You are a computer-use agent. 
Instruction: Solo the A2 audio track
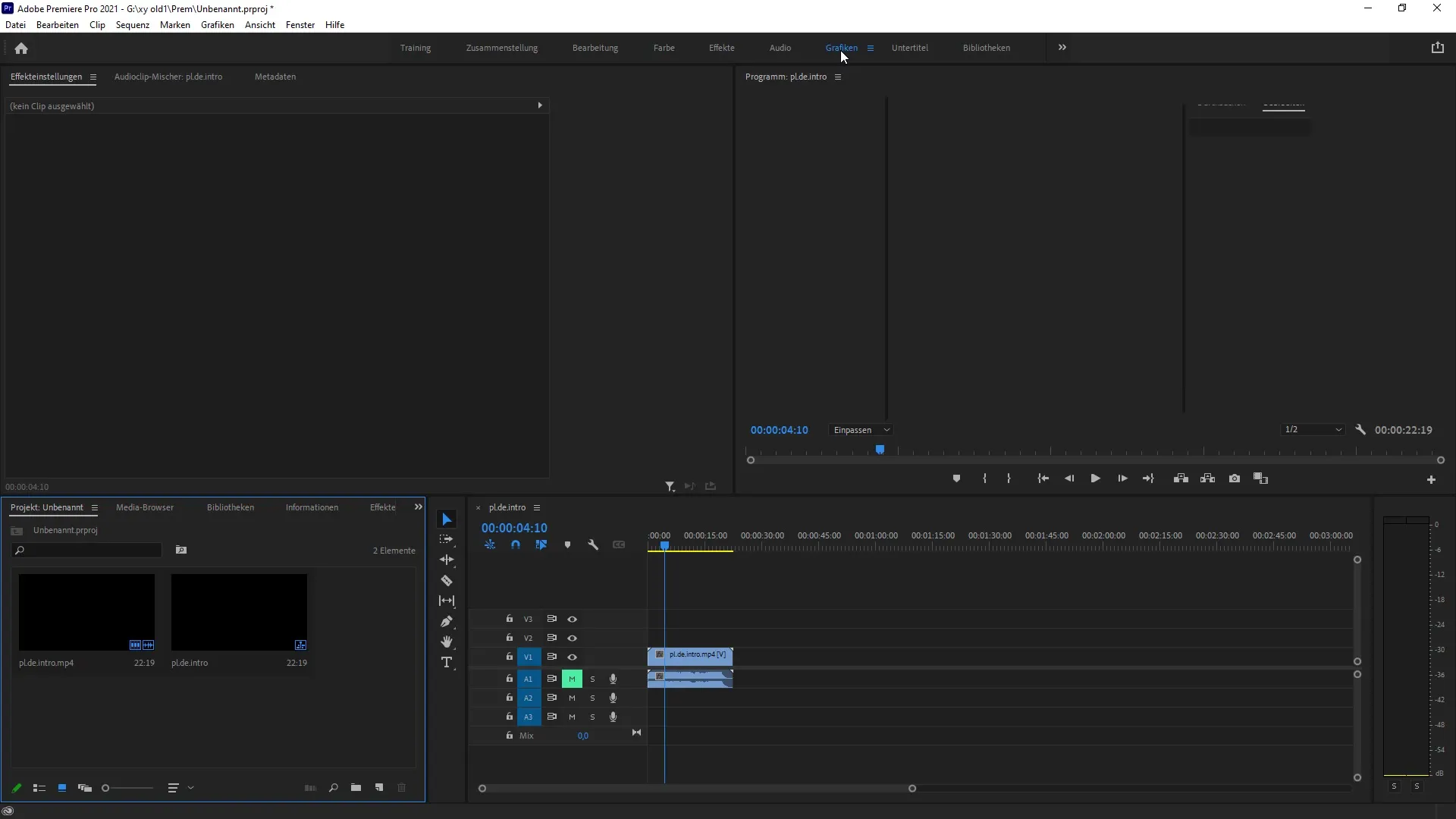click(592, 698)
